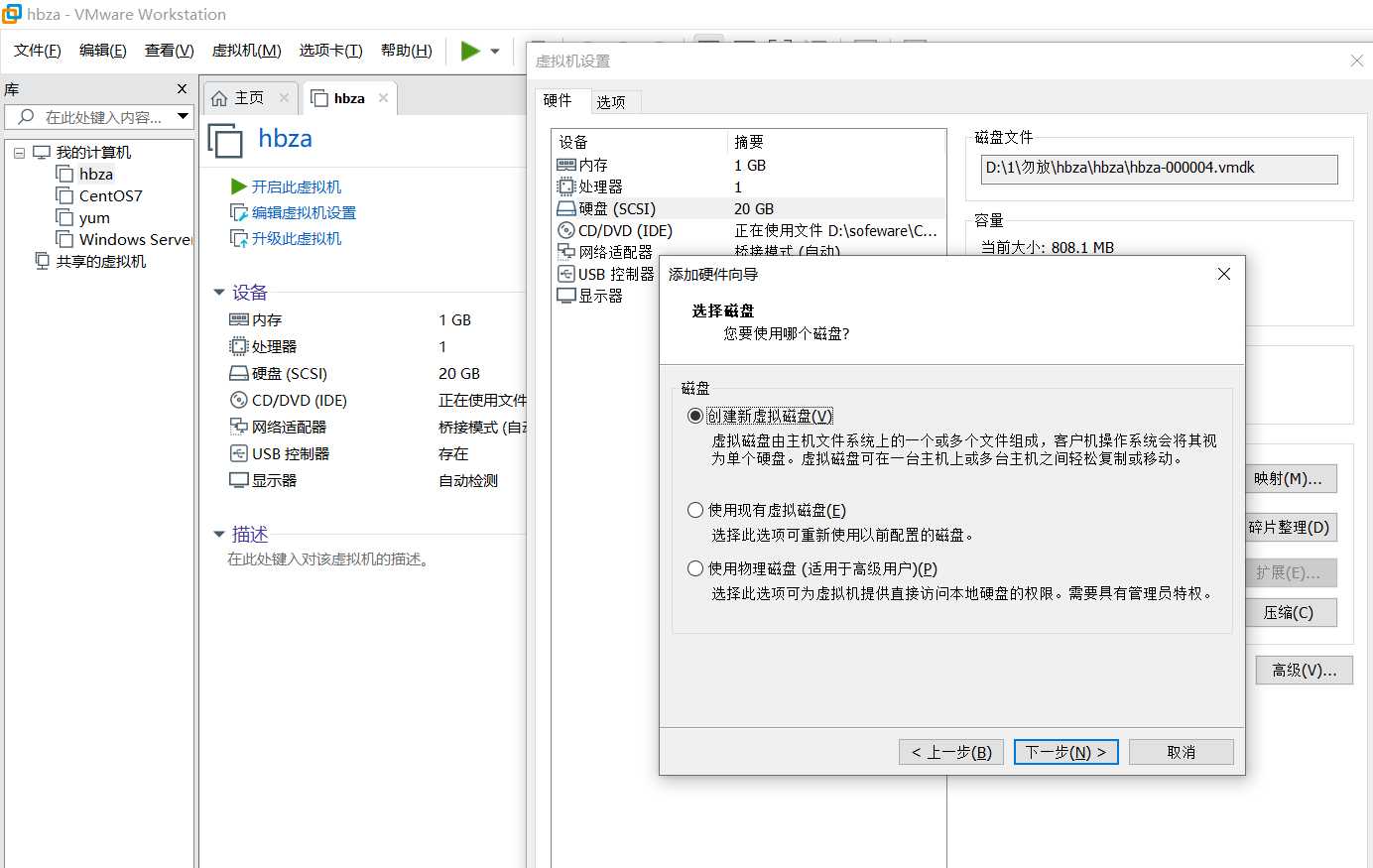Click < 上一步(B) back button
1373x868 pixels.
pyautogui.click(x=951, y=752)
